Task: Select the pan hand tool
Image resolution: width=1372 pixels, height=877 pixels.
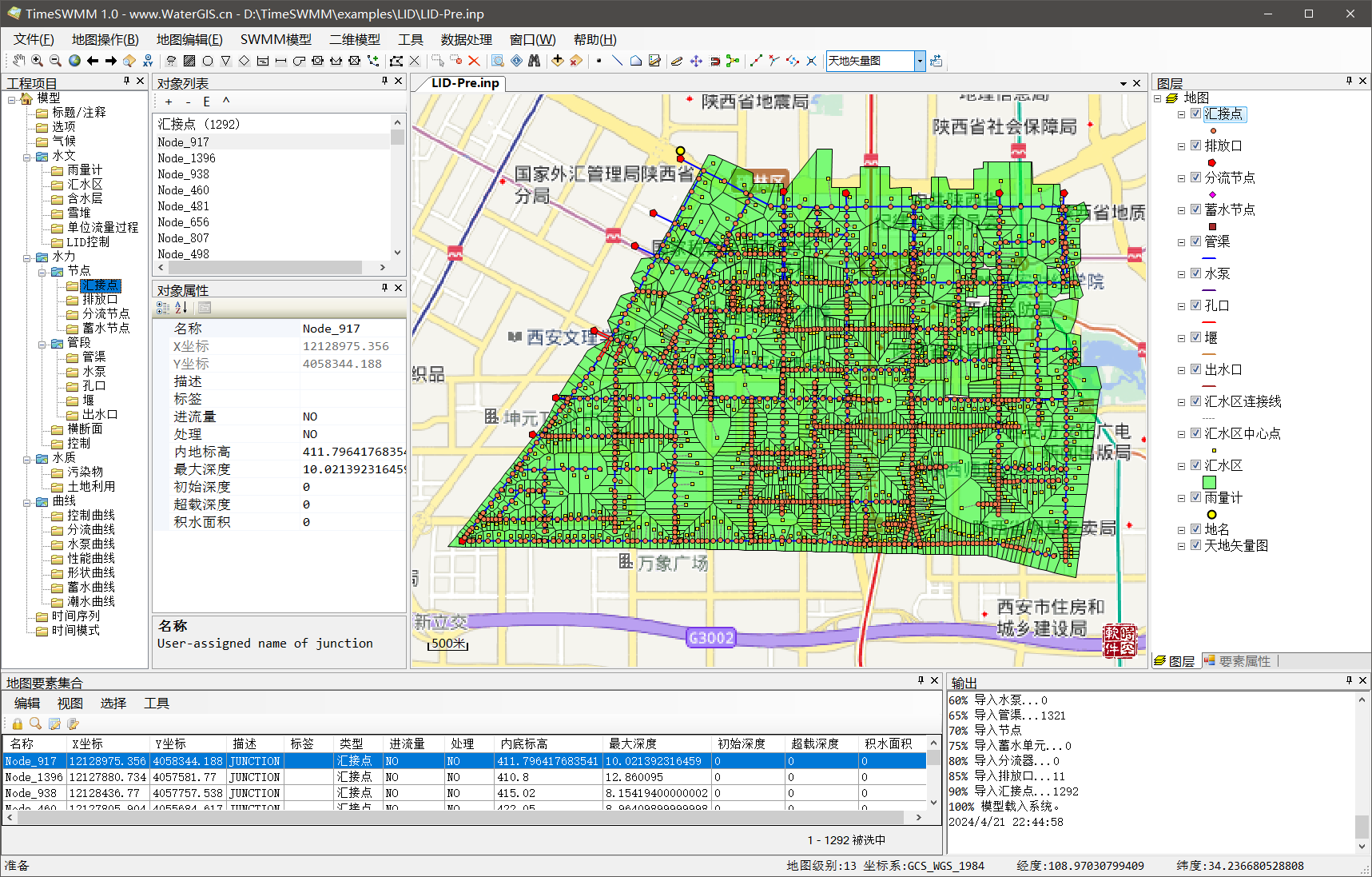Action: point(19,61)
